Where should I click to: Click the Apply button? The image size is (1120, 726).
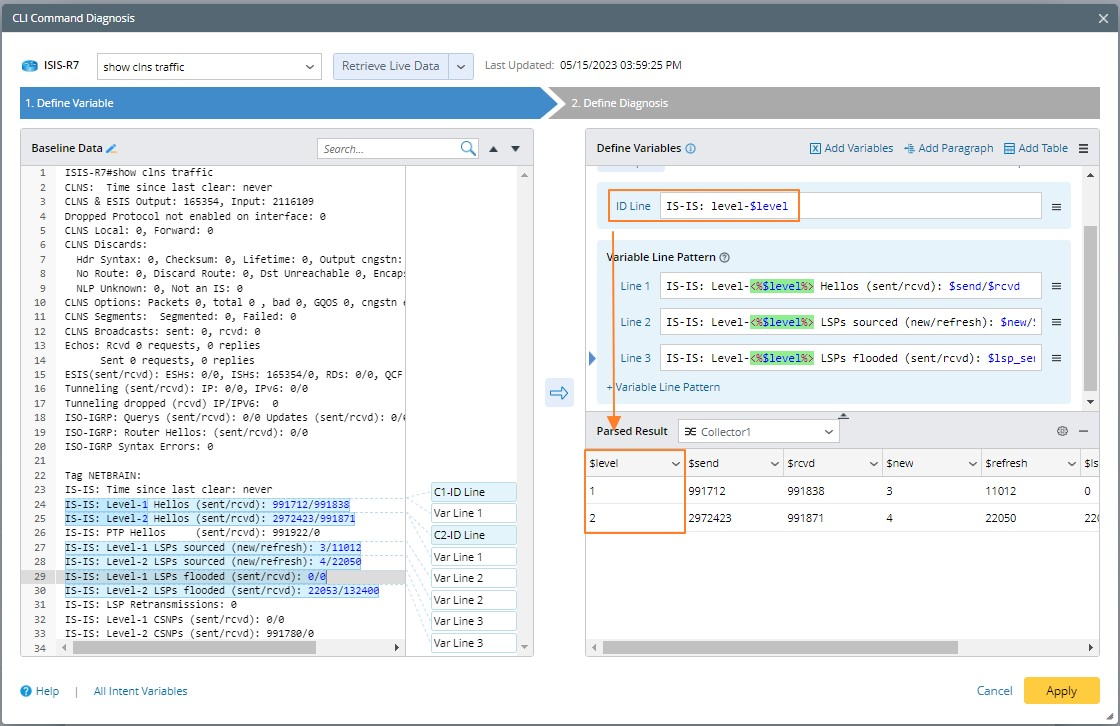[x=1061, y=691]
